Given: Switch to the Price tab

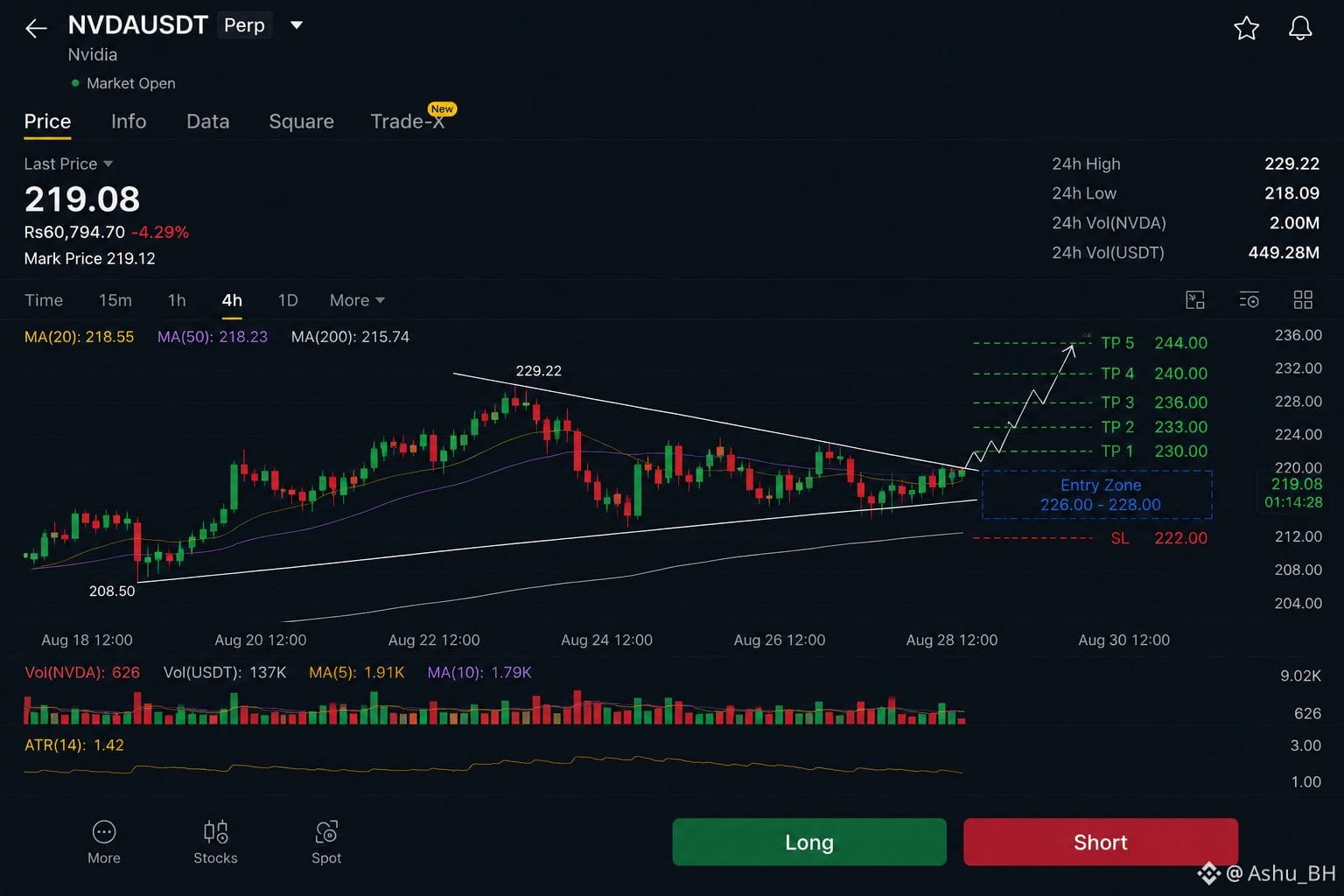Looking at the screenshot, I should pos(47,122).
